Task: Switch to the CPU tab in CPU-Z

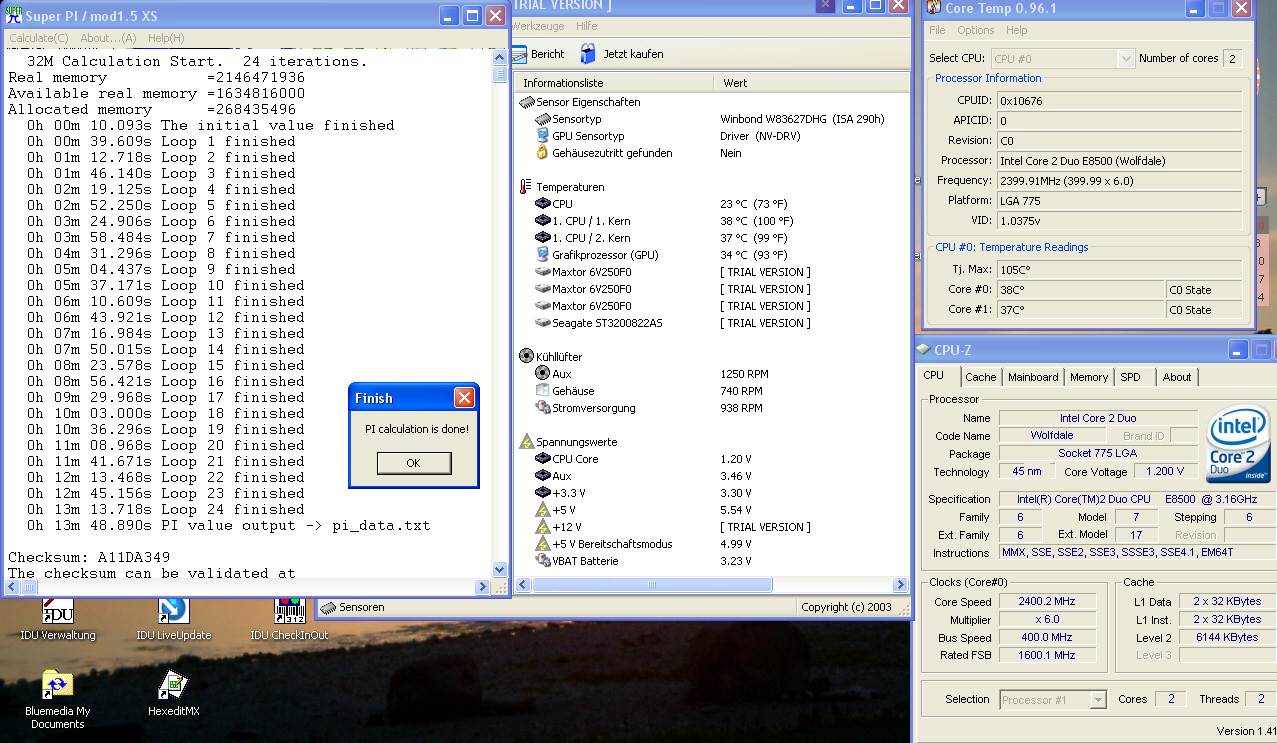Action: tap(933, 376)
